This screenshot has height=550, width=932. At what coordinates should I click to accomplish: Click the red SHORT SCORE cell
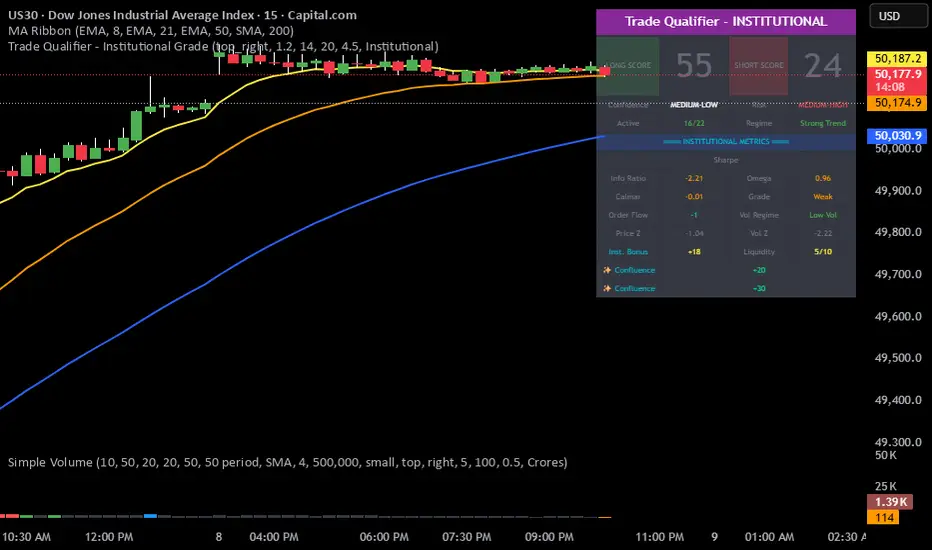(758, 65)
